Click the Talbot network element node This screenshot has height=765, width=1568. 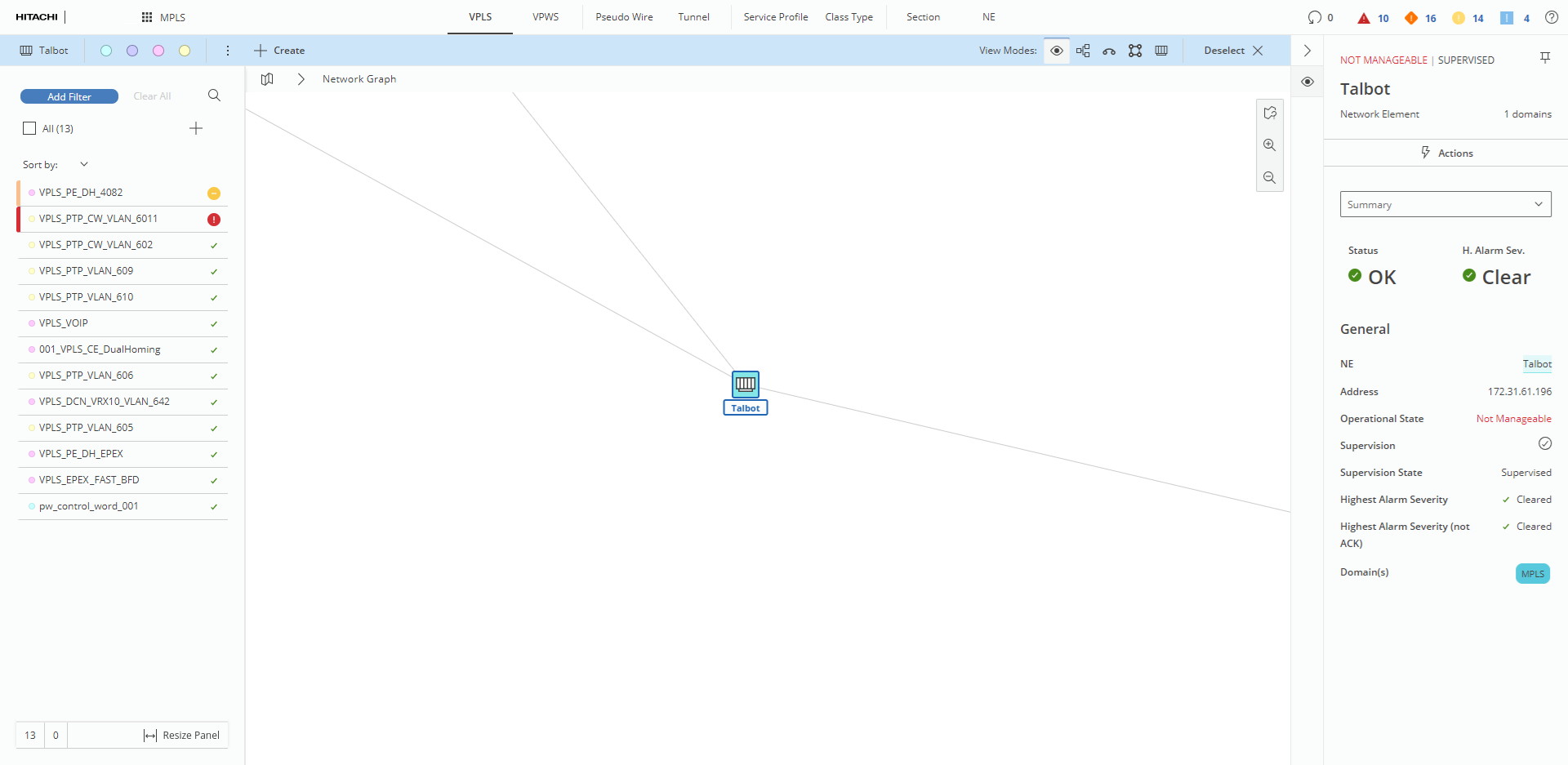pos(745,384)
